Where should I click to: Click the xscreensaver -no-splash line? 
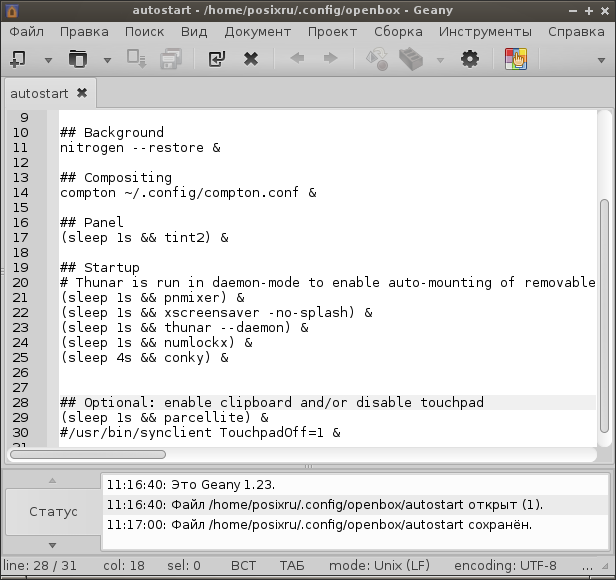pyautogui.click(x=216, y=313)
